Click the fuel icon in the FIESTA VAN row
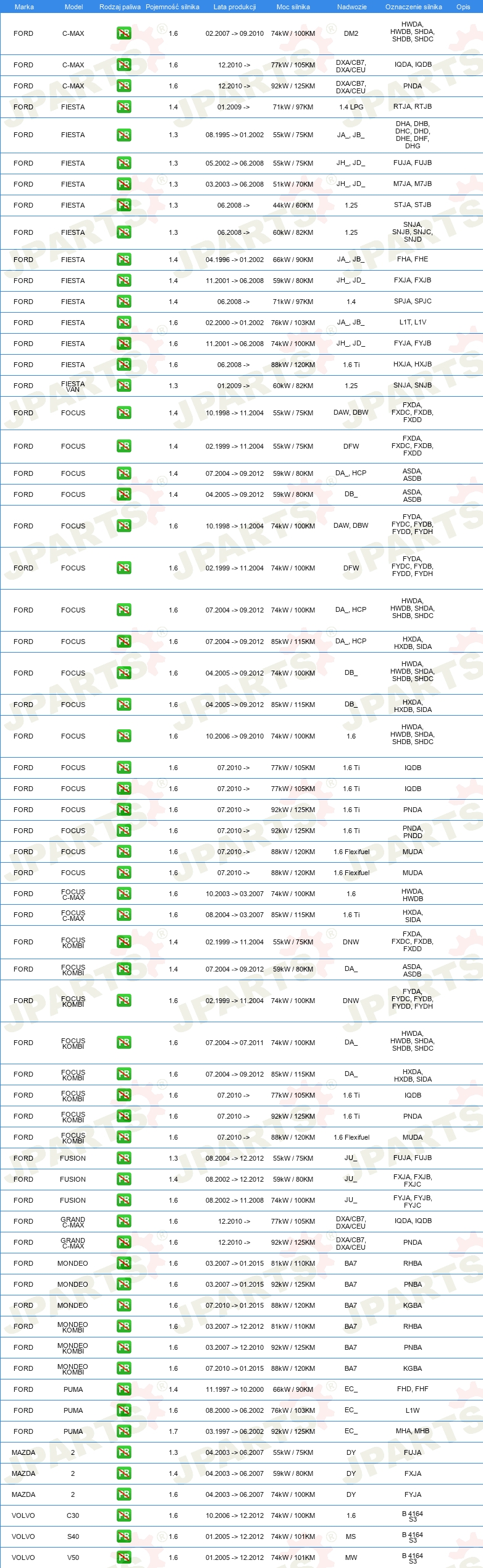This screenshot has width=483, height=1568. pyautogui.click(x=124, y=386)
